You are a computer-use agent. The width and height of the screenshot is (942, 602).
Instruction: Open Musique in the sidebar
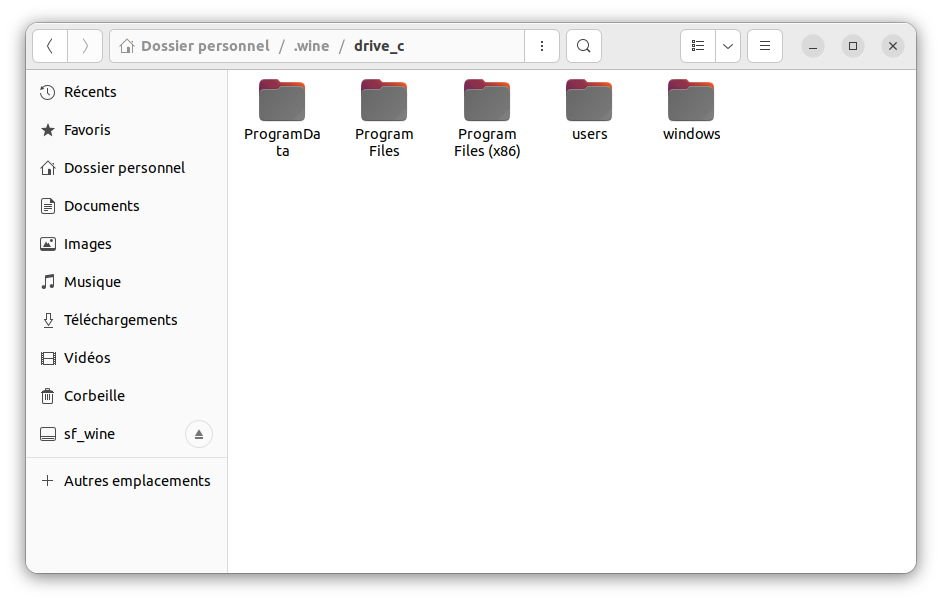click(126, 282)
